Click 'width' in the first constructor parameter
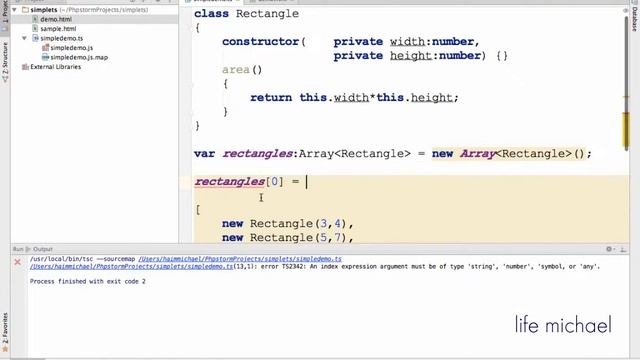 coord(407,42)
